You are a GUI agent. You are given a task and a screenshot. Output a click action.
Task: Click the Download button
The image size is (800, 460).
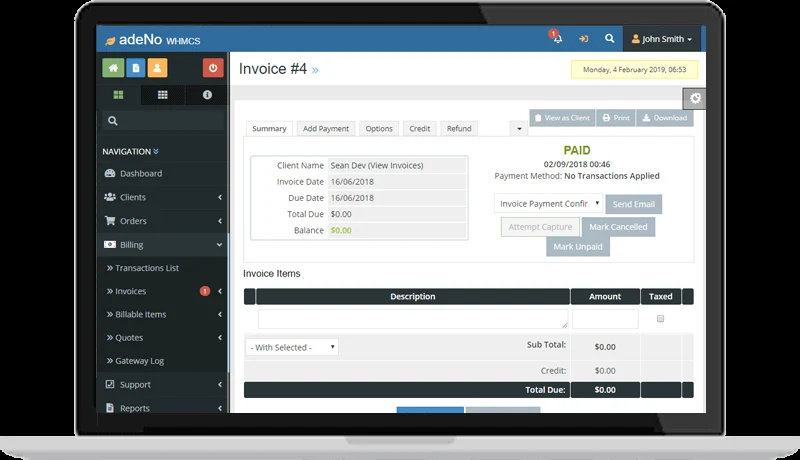pos(665,118)
